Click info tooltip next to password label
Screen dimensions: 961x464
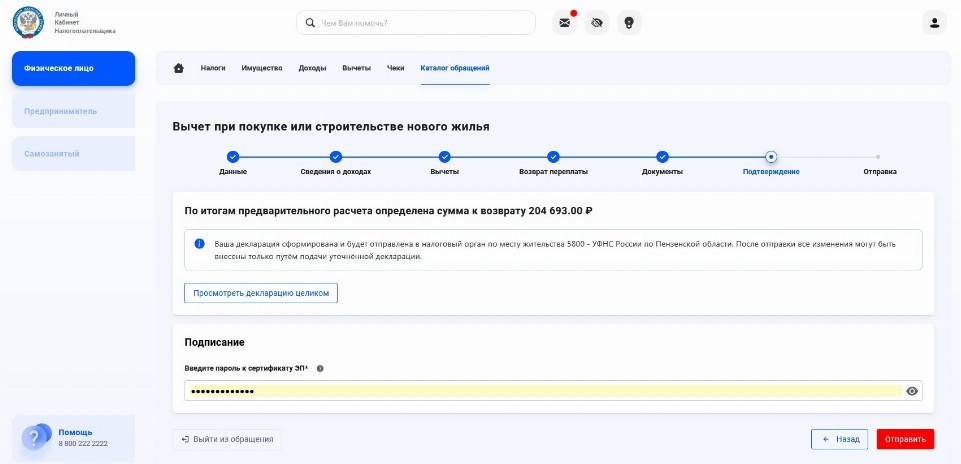(x=320, y=368)
